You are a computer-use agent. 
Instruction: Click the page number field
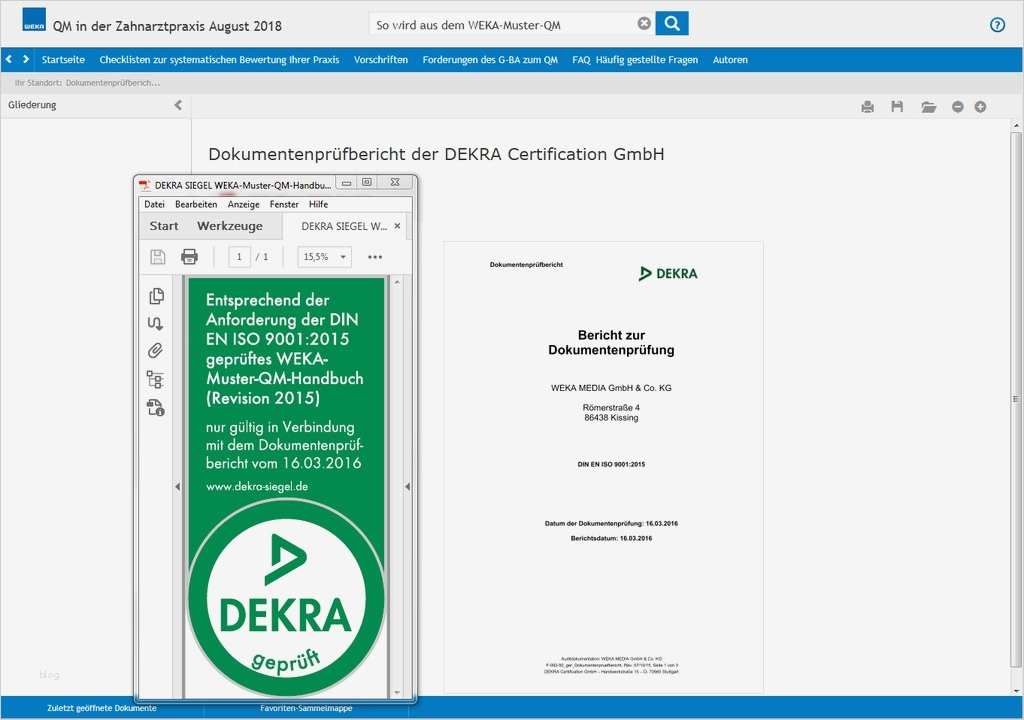tap(240, 257)
